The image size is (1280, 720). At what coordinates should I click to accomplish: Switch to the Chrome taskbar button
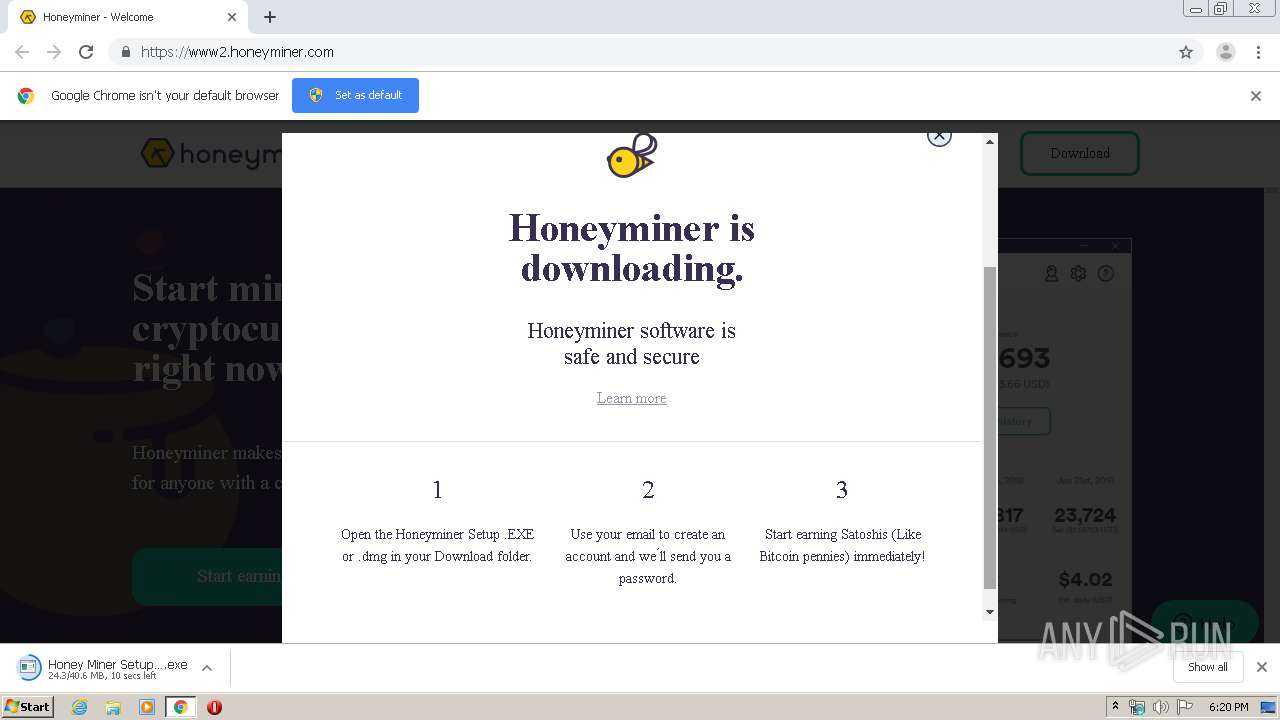click(x=180, y=707)
